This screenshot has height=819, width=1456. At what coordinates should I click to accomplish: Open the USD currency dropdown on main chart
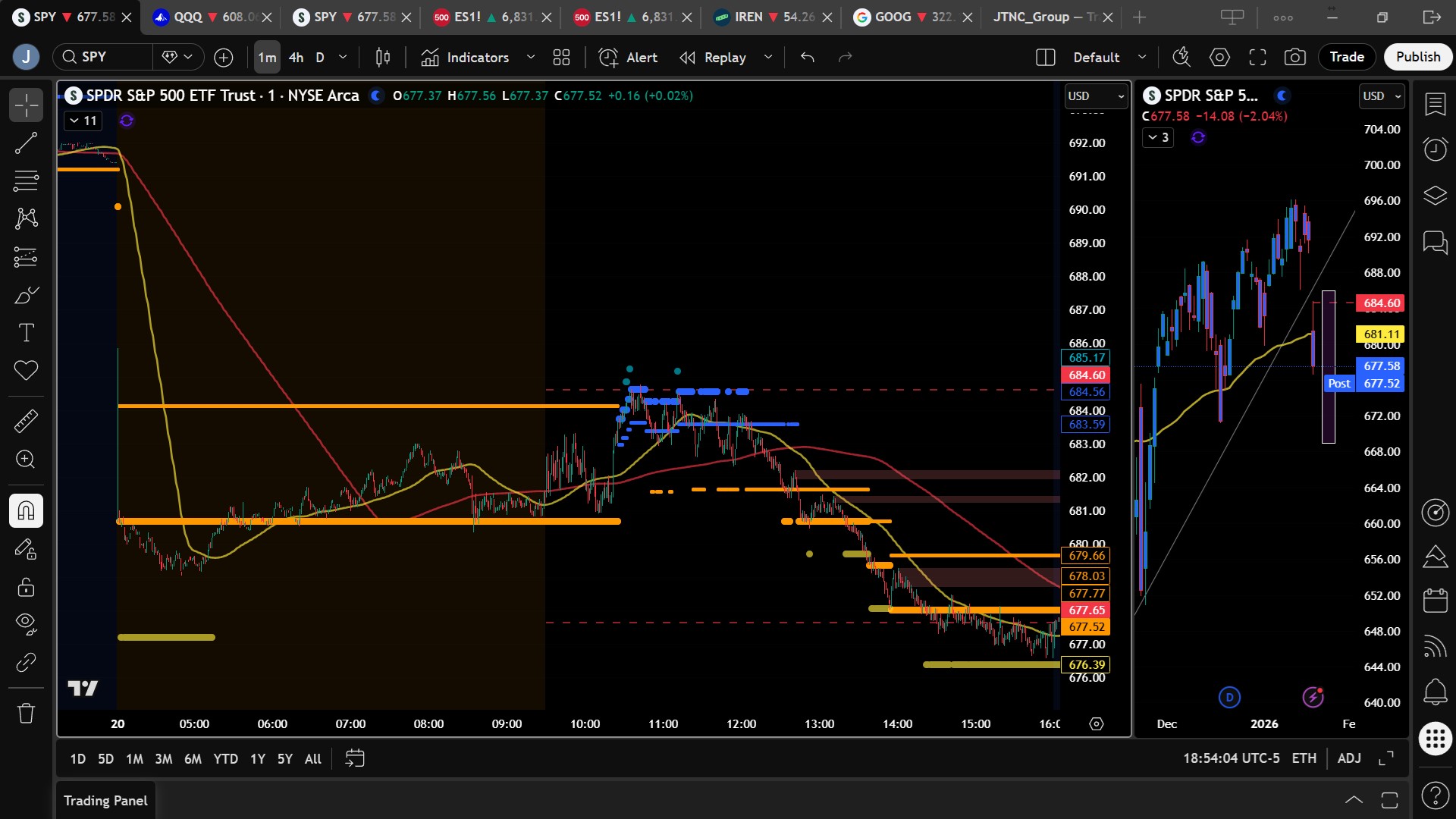point(1095,96)
